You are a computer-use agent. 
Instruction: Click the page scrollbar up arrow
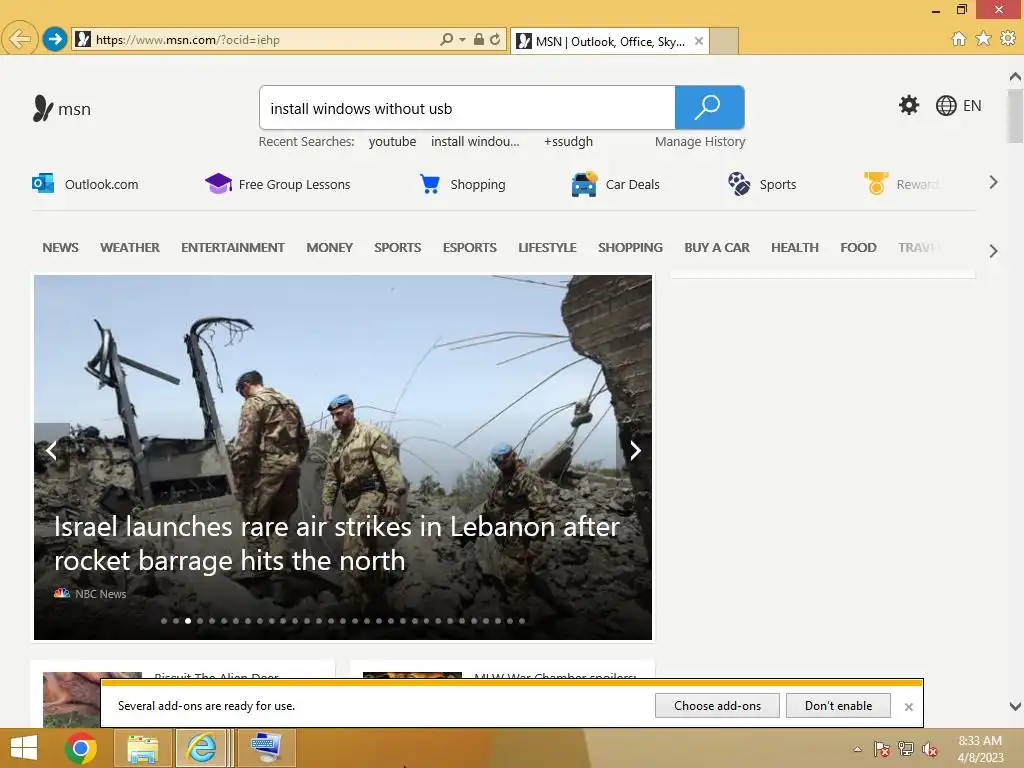[x=1015, y=76]
